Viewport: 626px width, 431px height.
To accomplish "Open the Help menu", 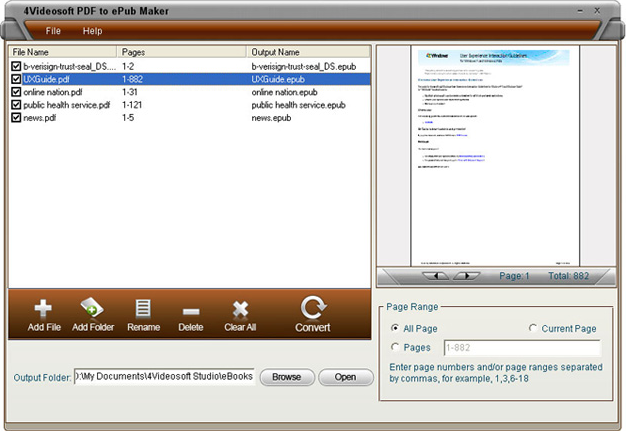I will tap(92, 31).
